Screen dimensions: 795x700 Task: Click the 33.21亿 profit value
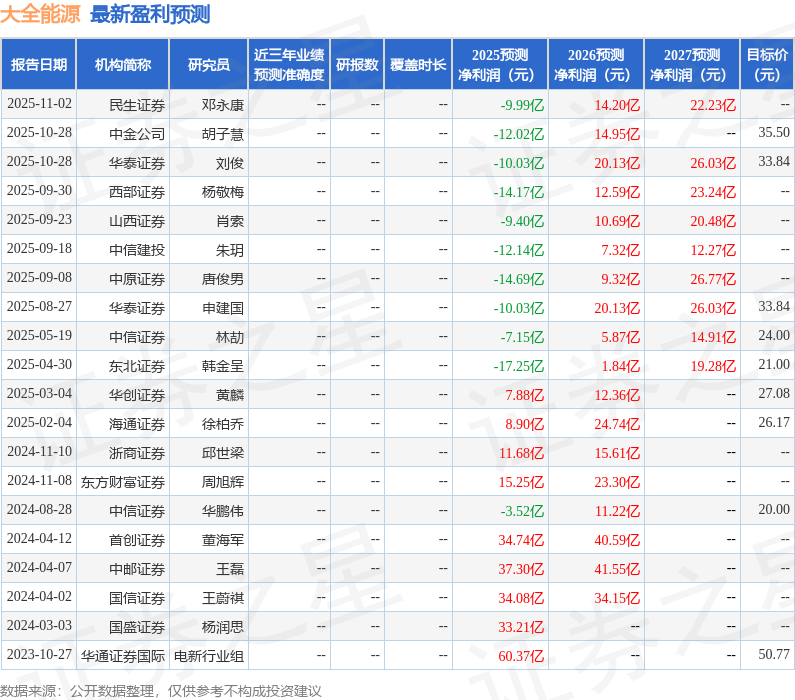pyautogui.click(x=521, y=627)
